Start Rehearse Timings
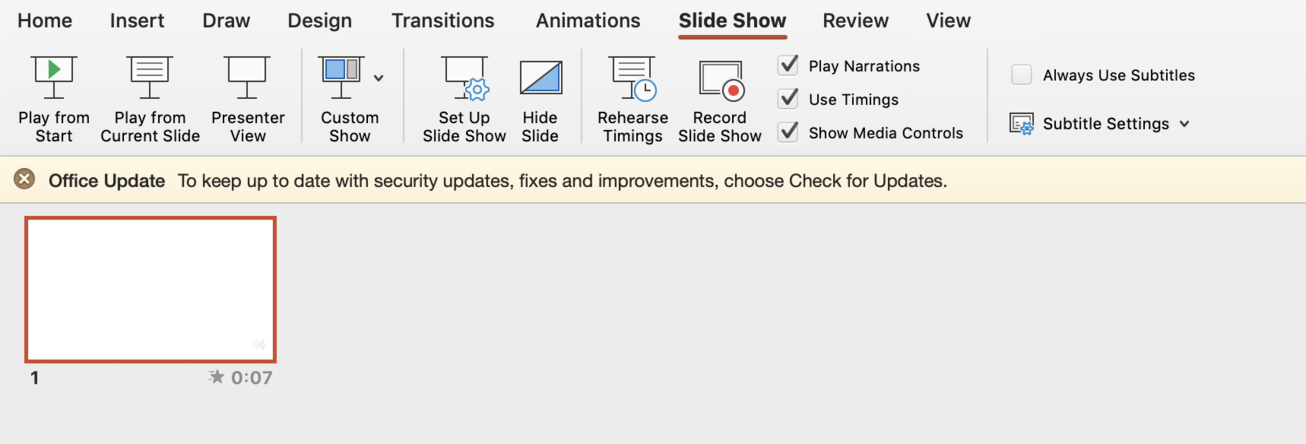This screenshot has height=444, width=1306. click(x=632, y=78)
